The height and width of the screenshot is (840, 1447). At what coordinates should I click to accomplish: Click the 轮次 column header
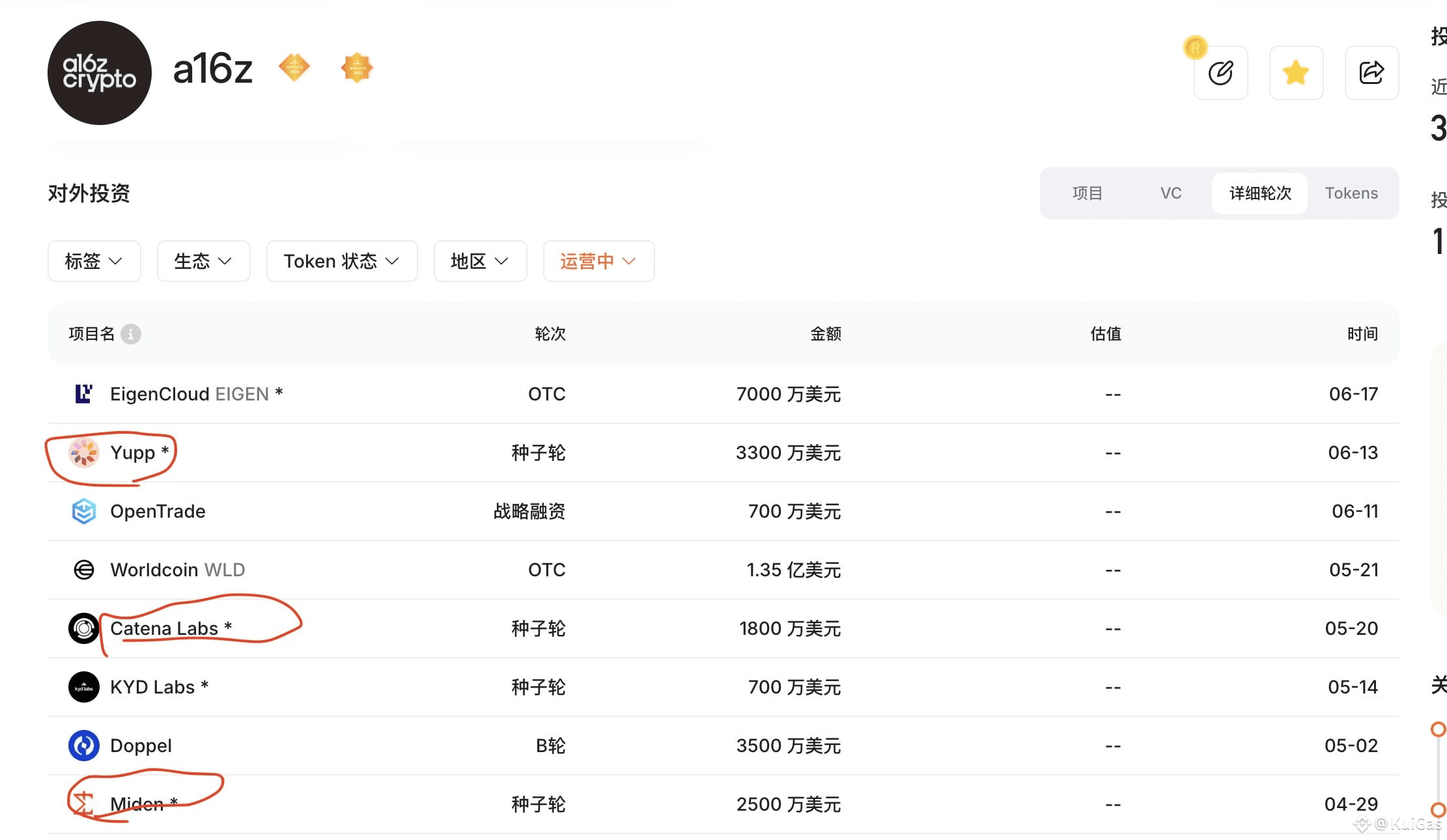tap(550, 334)
